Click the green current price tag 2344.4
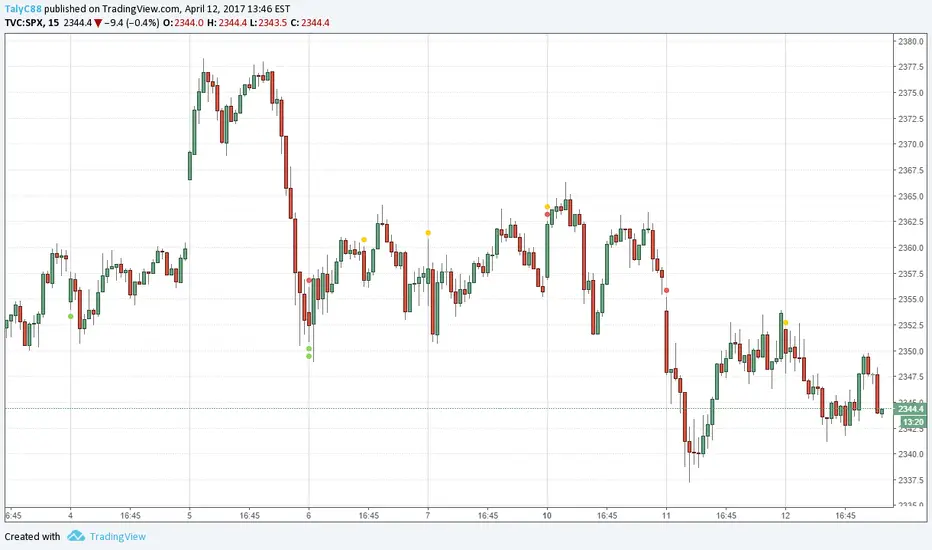The height and width of the screenshot is (550, 932). 909,409
